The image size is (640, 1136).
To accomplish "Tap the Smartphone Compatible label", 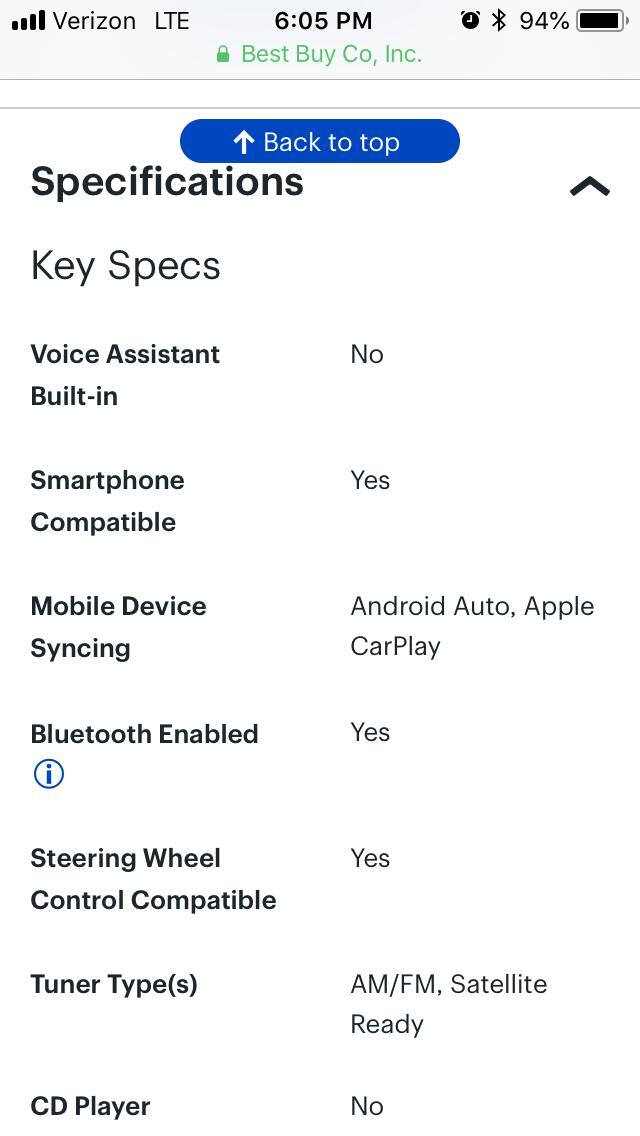I will pyautogui.click(x=107, y=501).
